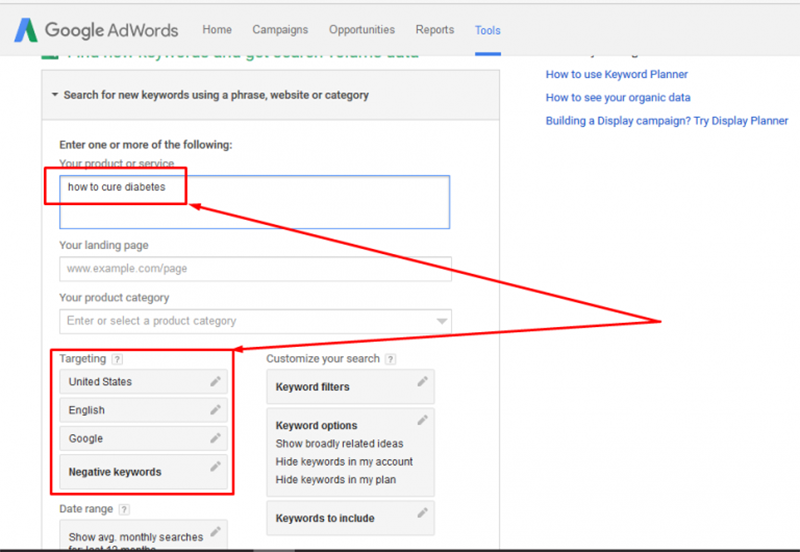The width and height of the screenshot is (800, 552).
Task: Open the product category dropdown arrow
Action: coord(442,321)
